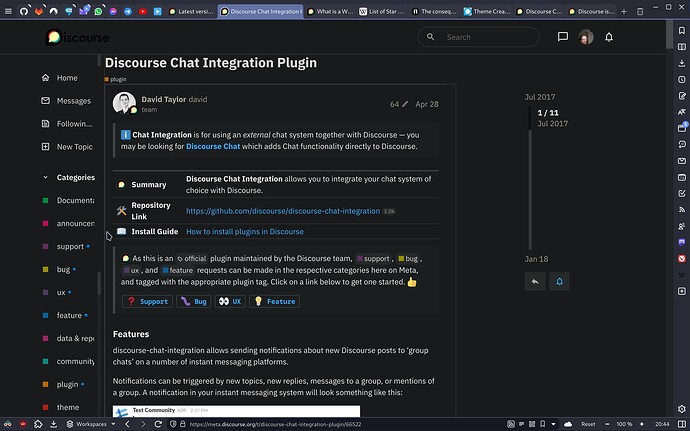Go forward in browser history
Screen dimensions: 690x431
click(x=143, y=424)
